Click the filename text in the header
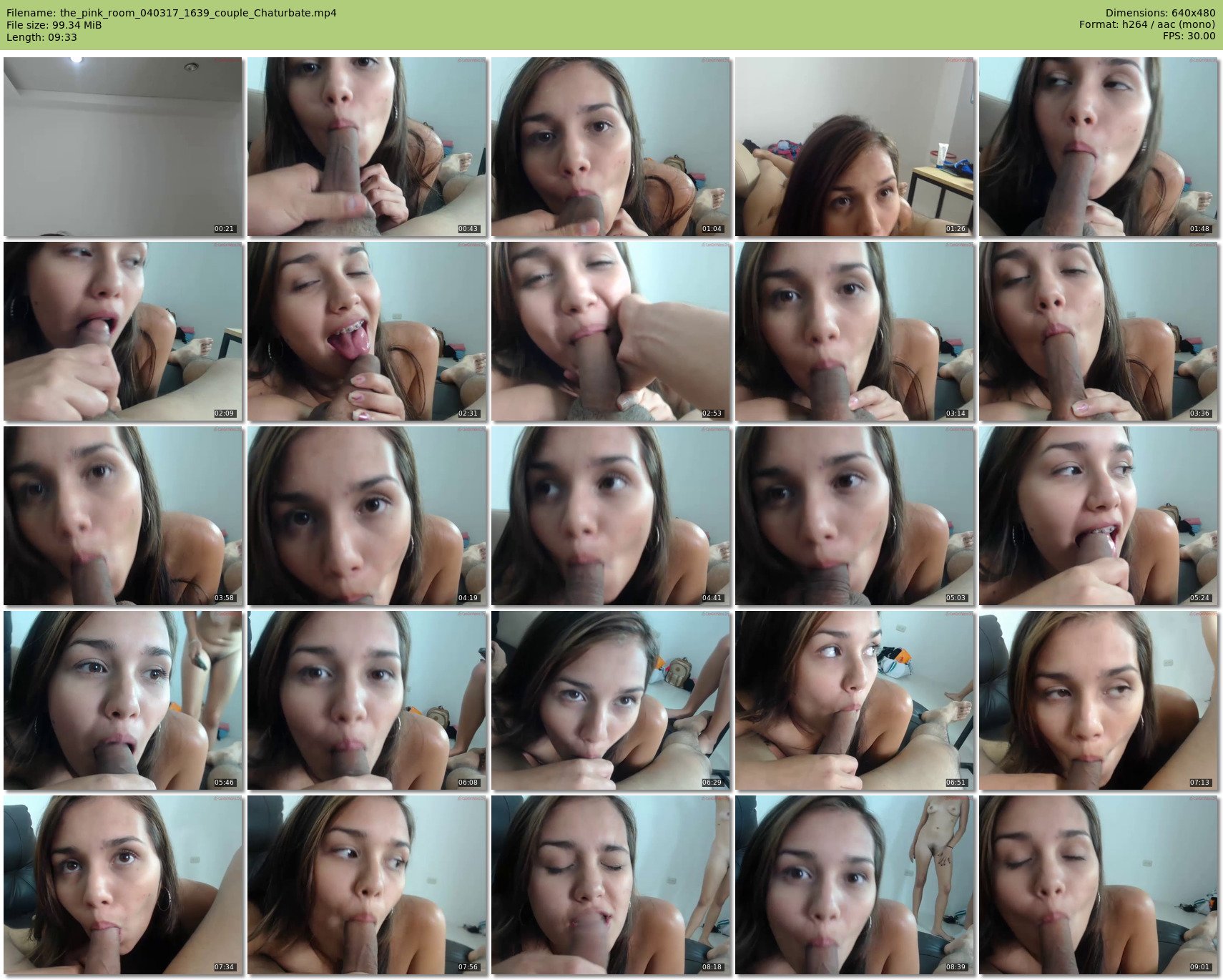1223x980 pixels. tap(172, 13)
